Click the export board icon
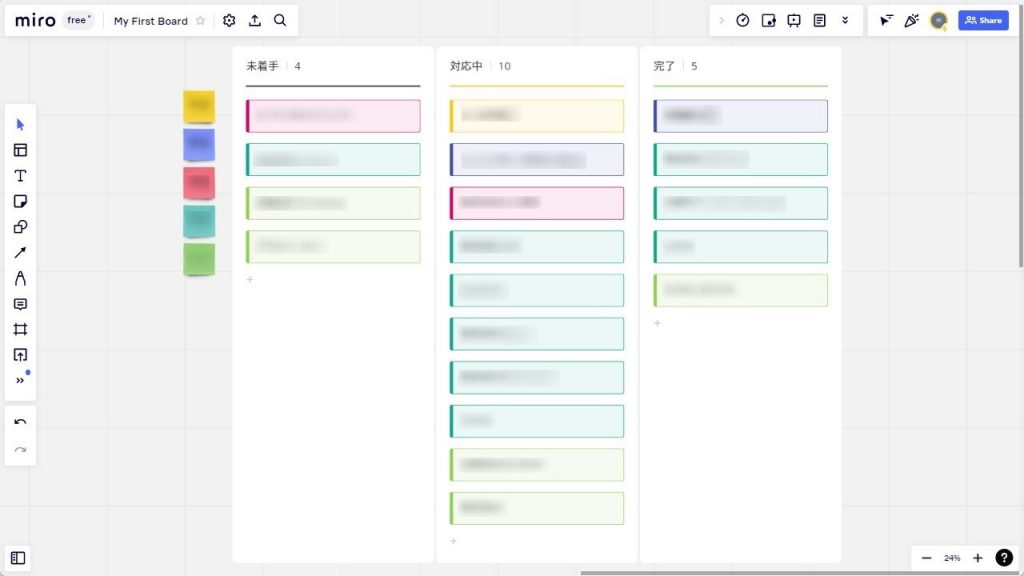The image size is (1024, 576). pyautogui.click(x=255, y=20)
